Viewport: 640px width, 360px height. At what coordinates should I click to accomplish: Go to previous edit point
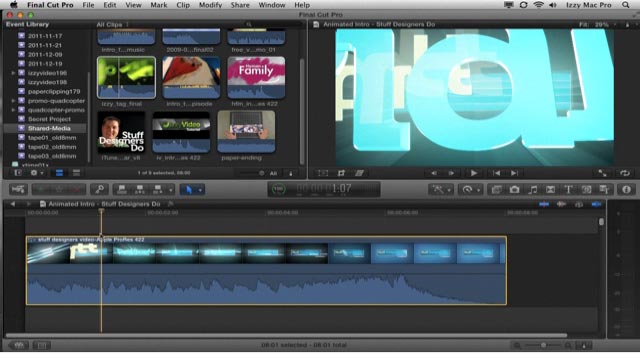point(497,173)
